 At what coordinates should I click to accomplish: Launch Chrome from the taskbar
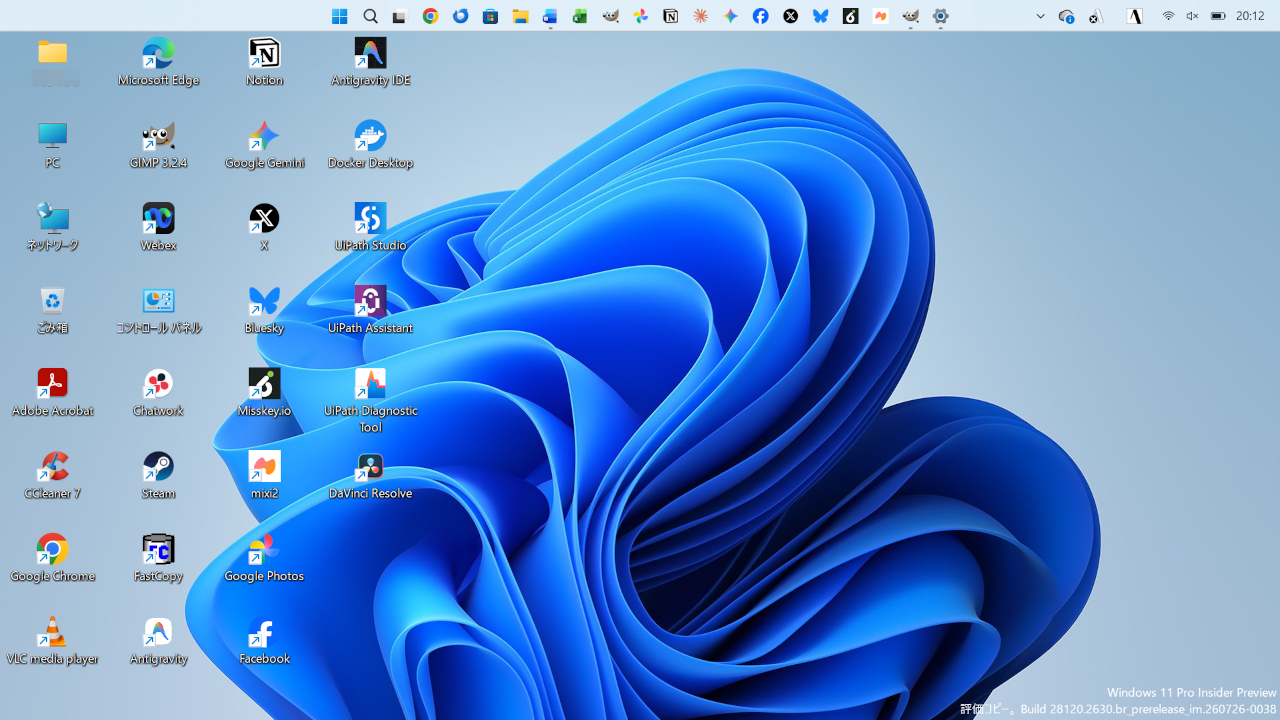click(430, 16)
